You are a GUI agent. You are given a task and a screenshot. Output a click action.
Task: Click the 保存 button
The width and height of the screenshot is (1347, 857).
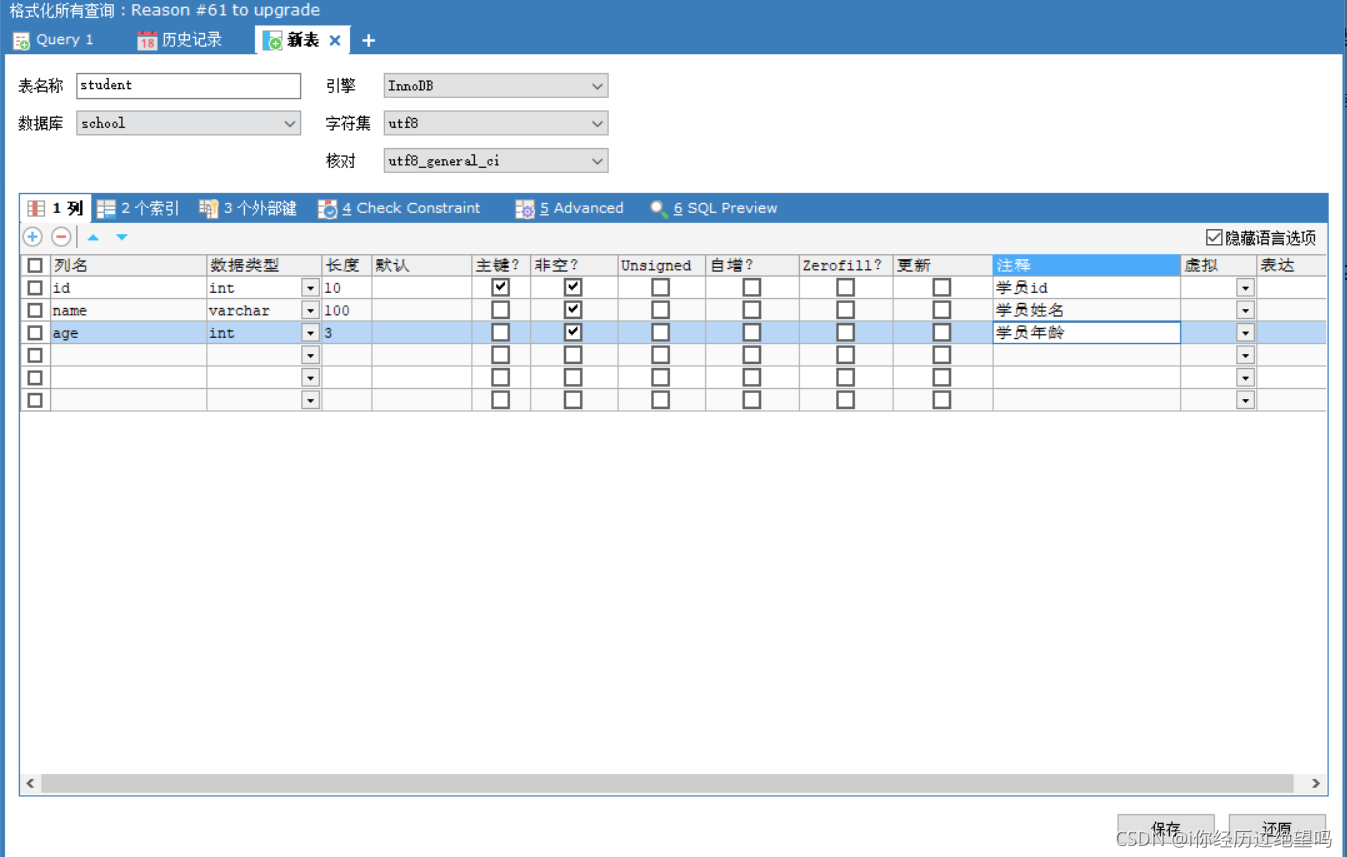pos(1166,829)
